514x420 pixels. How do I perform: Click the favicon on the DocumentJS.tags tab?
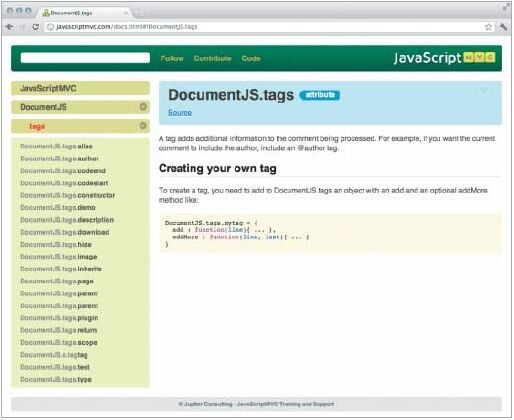[46, 13]
